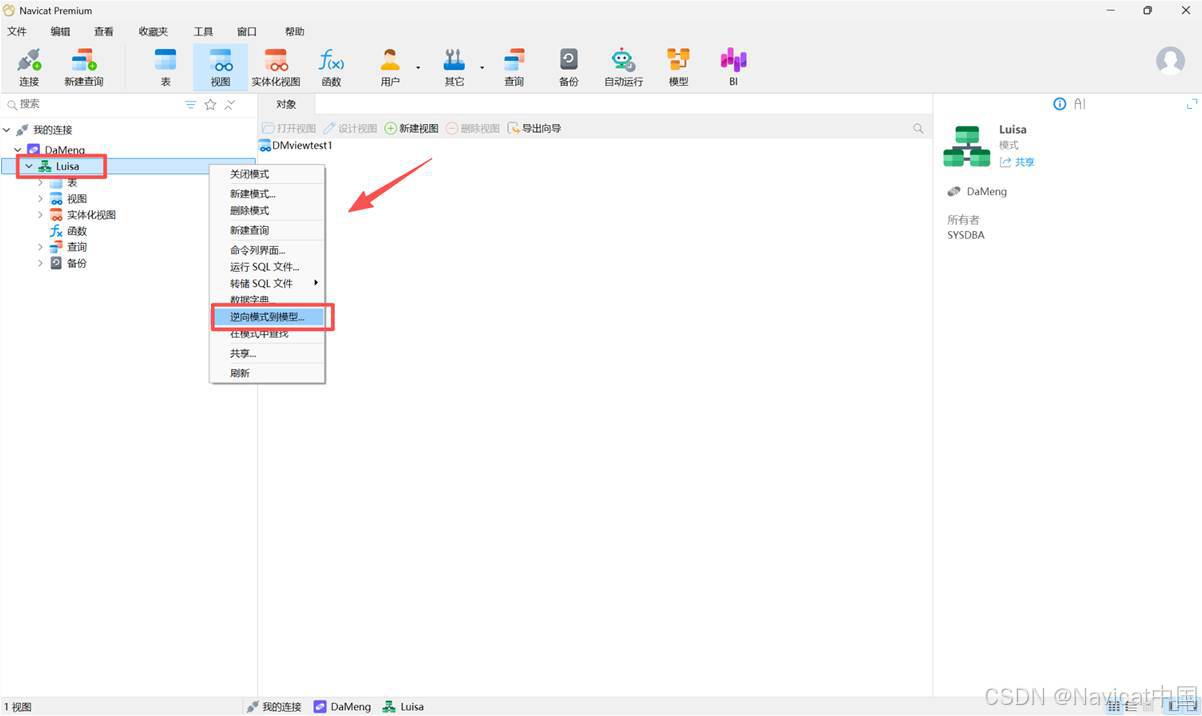Choose 关闭模式 from context menu

(267, 174)
